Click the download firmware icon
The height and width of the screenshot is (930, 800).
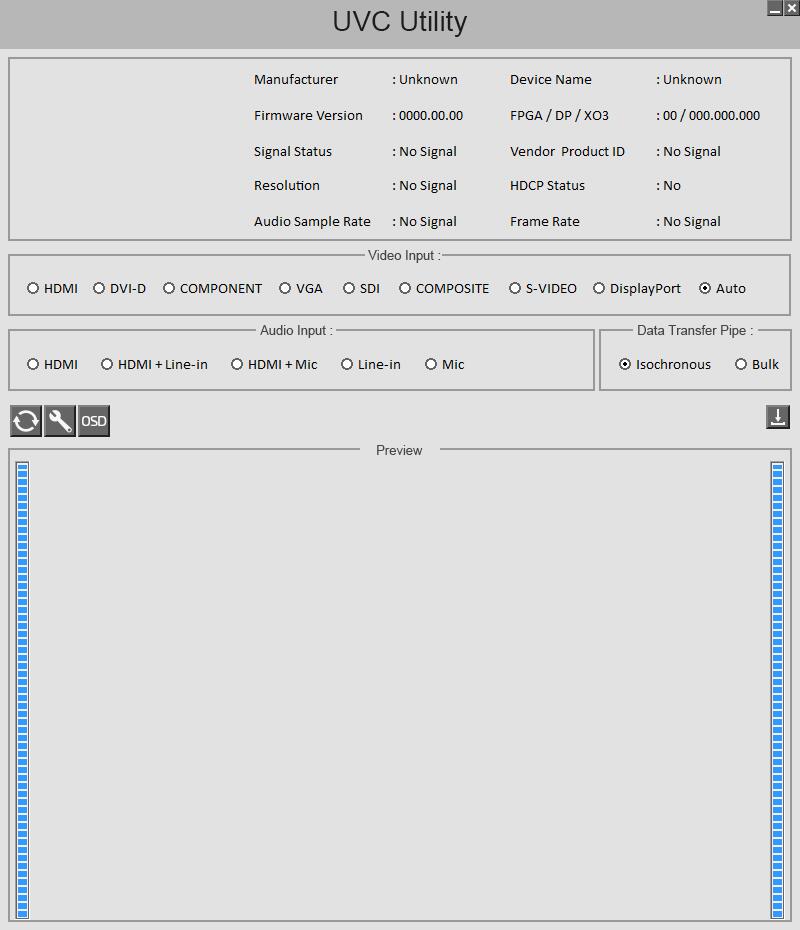coord(777,417)
